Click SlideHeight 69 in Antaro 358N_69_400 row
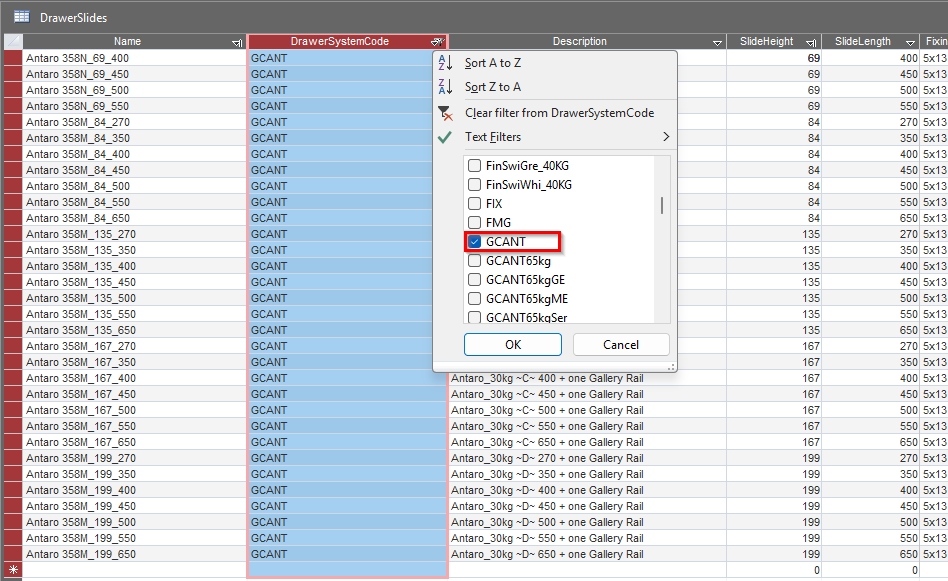This screenshot has width=948, height=581. coord(774,58)
